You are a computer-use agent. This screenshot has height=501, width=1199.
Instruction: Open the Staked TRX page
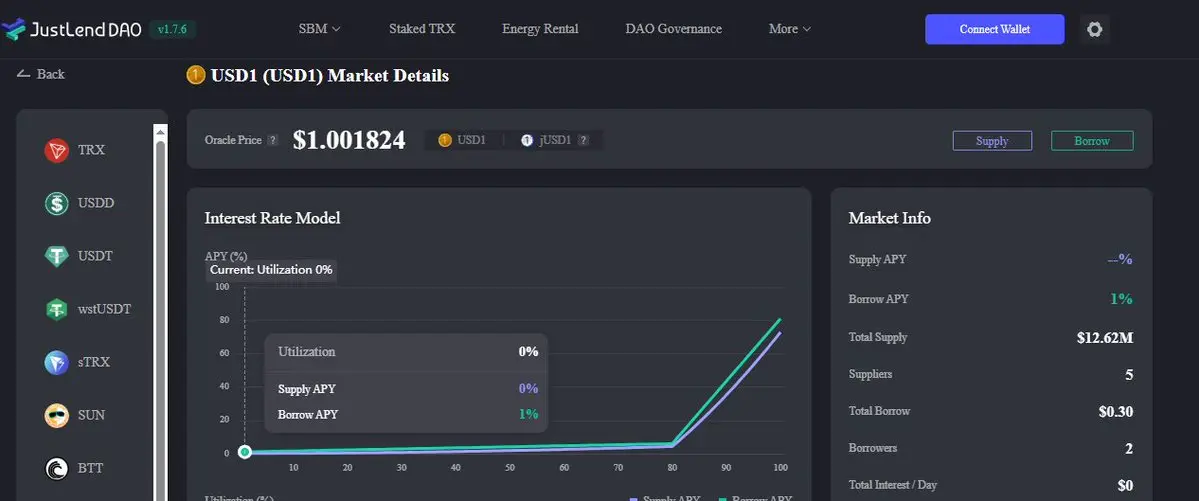[422, 29]
